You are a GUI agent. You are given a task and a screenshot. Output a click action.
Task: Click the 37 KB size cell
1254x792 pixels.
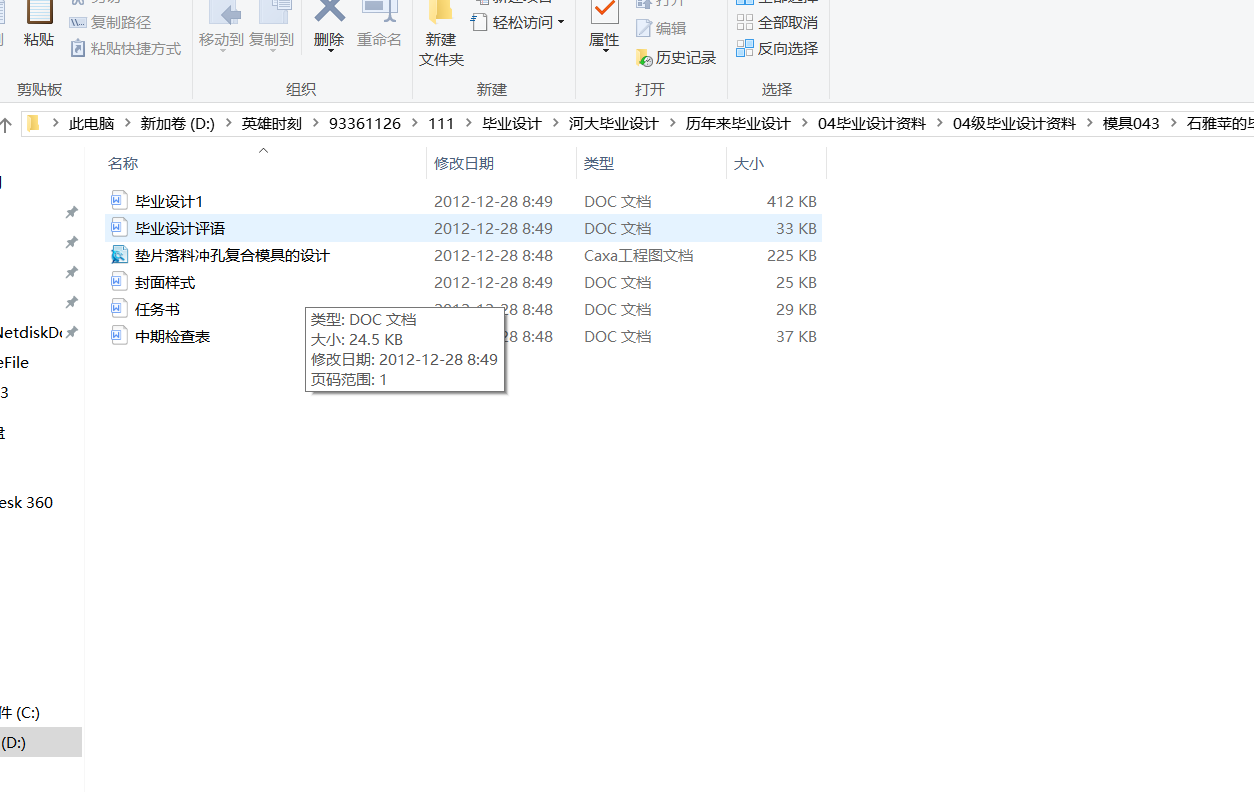tap(796, 336)
